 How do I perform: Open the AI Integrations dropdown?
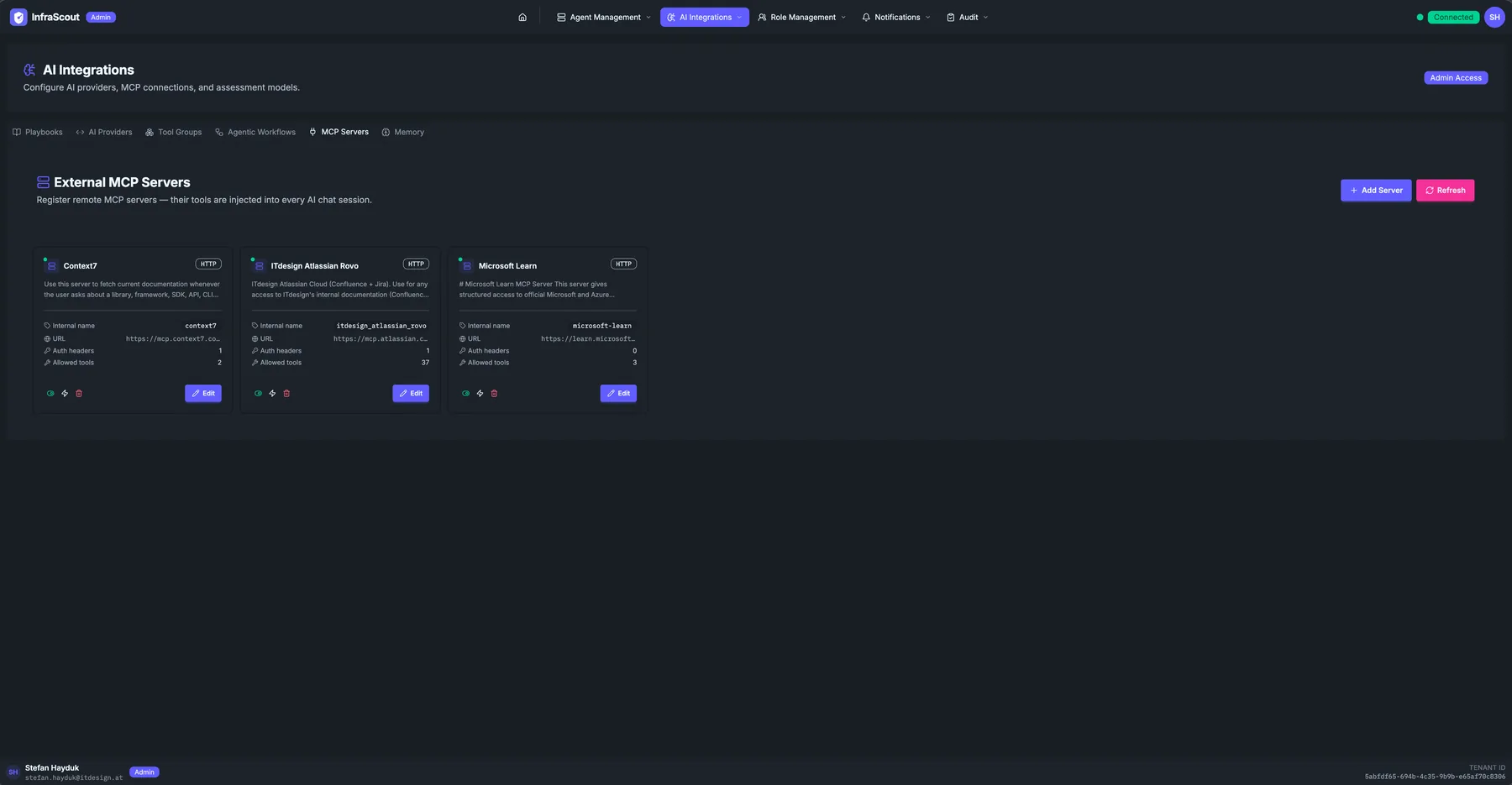click(x=705, y=17)
